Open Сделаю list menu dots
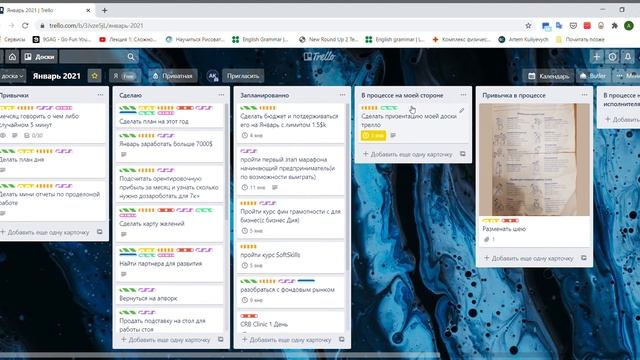 [x=221, y=95]
